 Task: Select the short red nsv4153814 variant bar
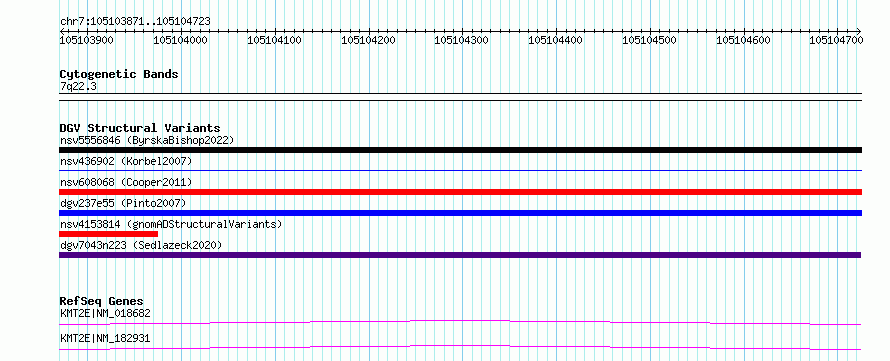pos(108,234)
